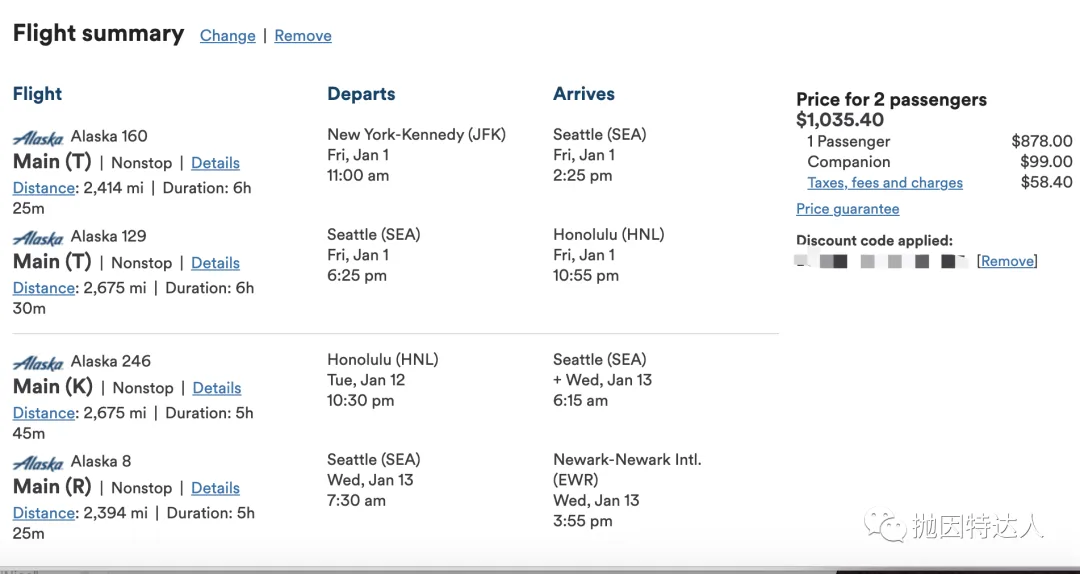Click the Flight summary heading
This screenshot has width=1080, height=574.
pyautogui.click(x=98, y=34)
